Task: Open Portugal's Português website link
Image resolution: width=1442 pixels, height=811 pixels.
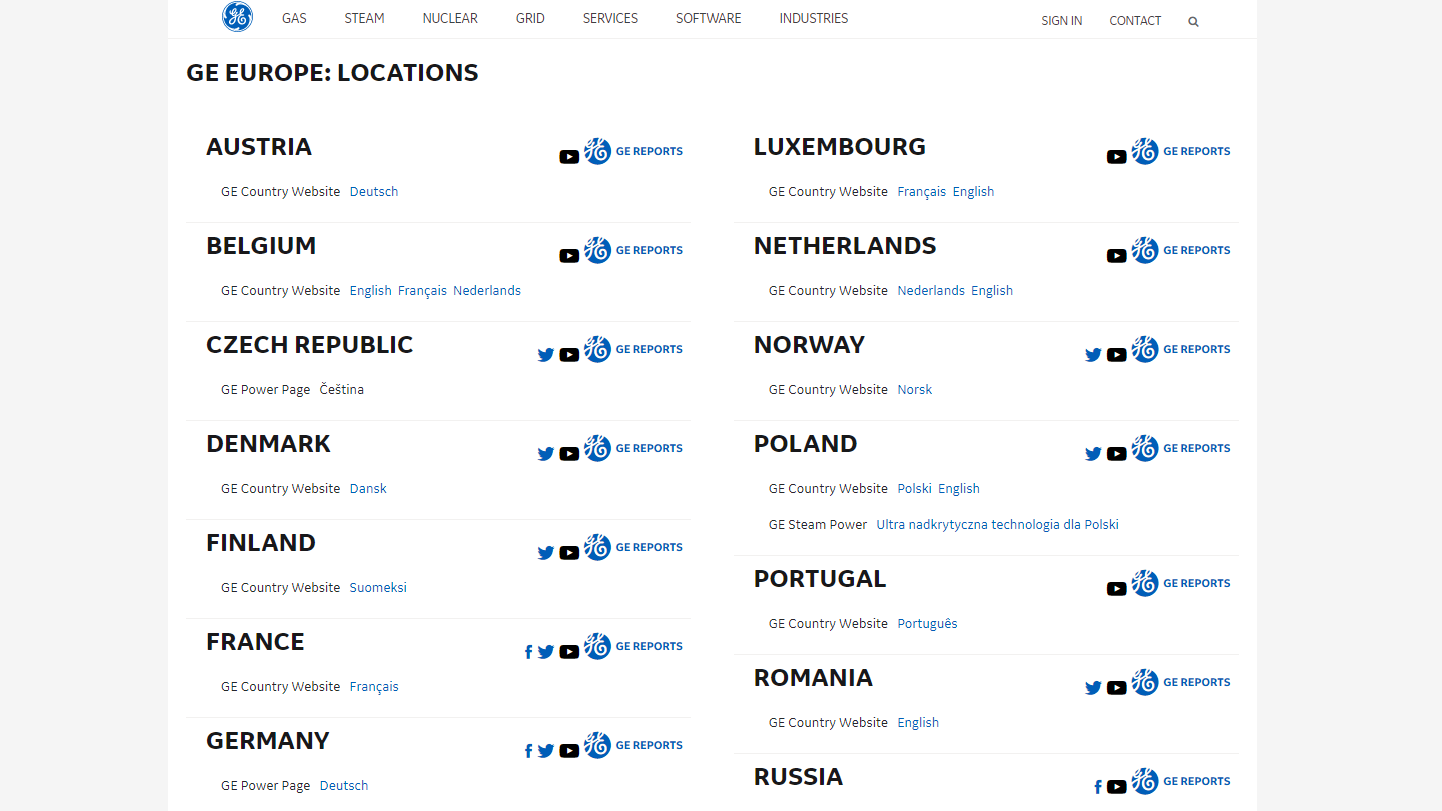Action: (927, 624)
